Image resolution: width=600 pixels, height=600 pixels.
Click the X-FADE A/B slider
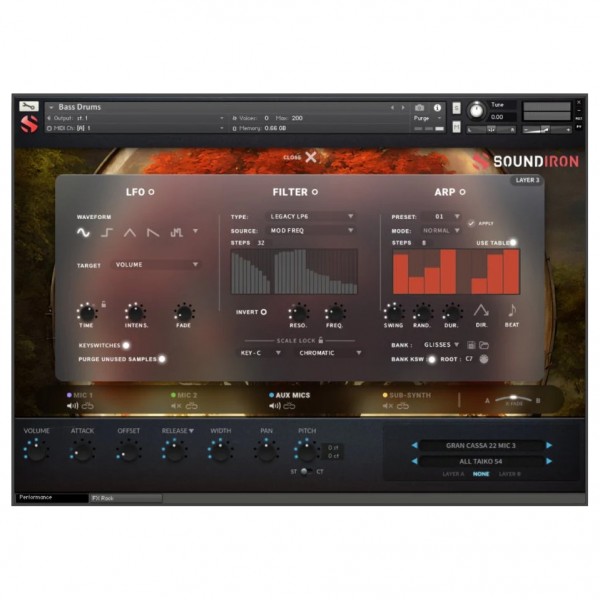[513, 399]
